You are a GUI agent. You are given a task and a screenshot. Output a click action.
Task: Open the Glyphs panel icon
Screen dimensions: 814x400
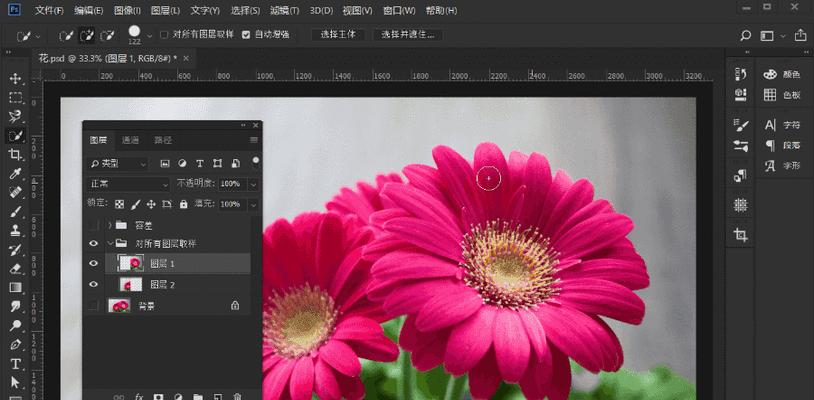(x=770, y=167)
